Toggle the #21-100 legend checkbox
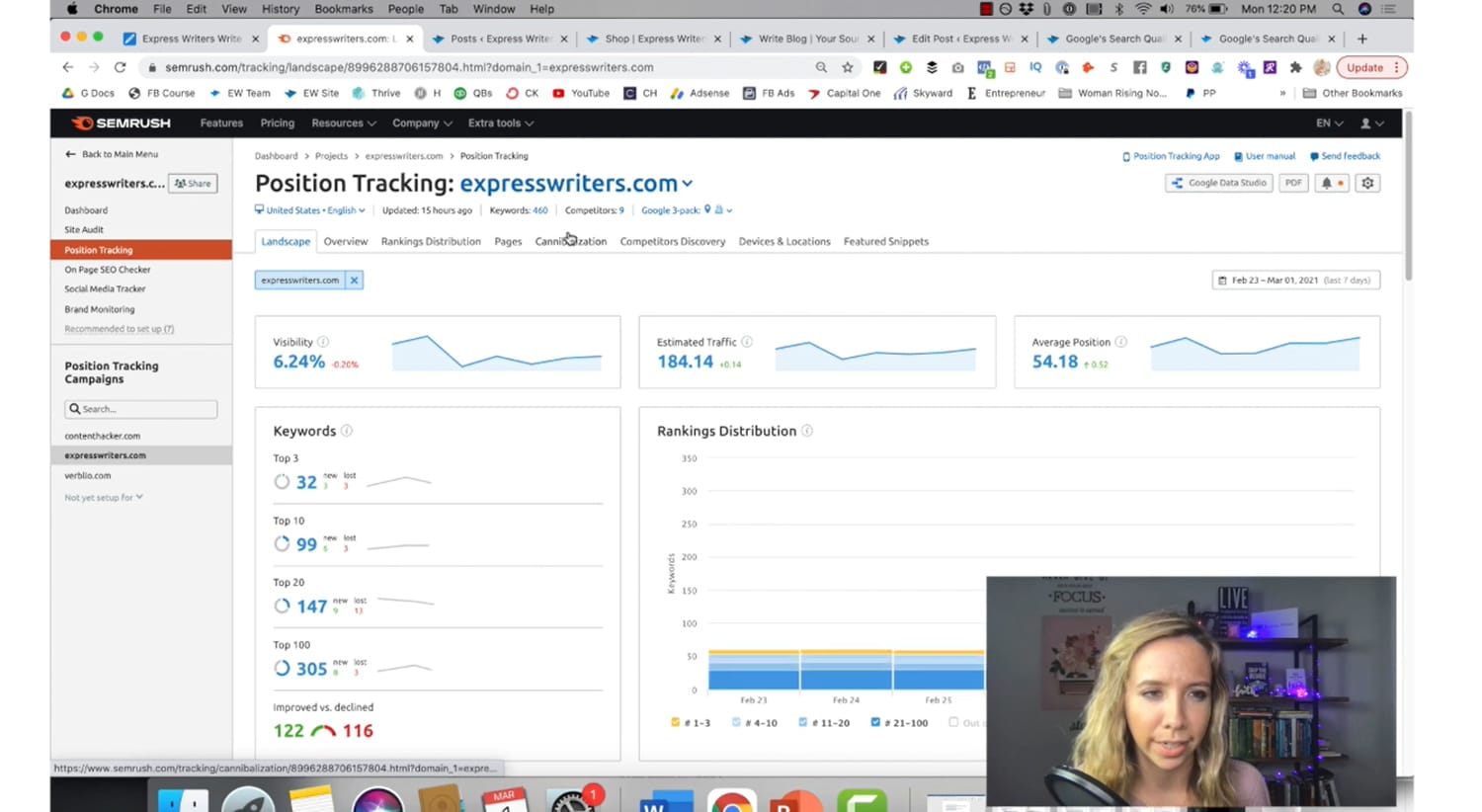The image size is (1482, 812). (x=875, y=722)
